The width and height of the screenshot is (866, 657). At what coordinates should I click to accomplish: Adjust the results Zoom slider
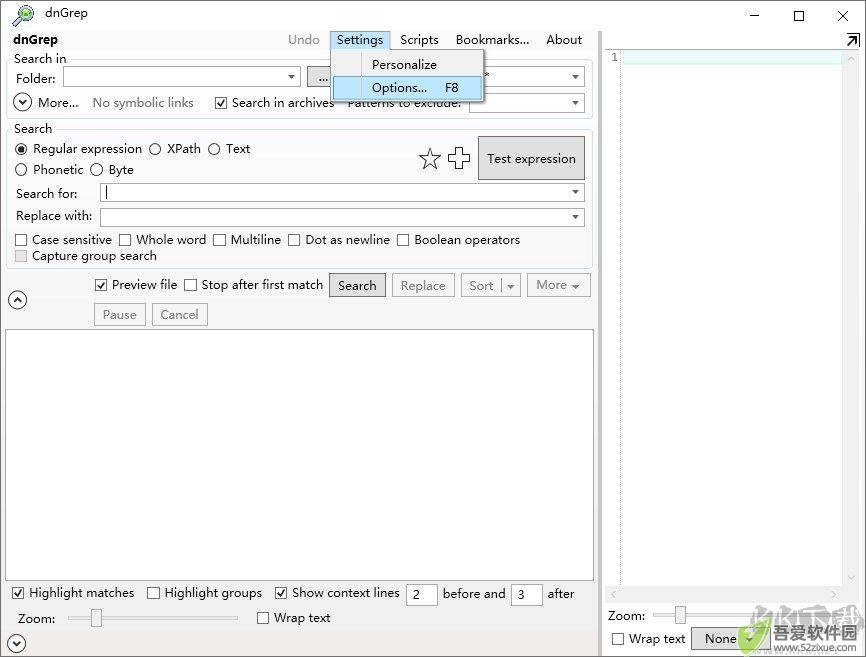97,618
